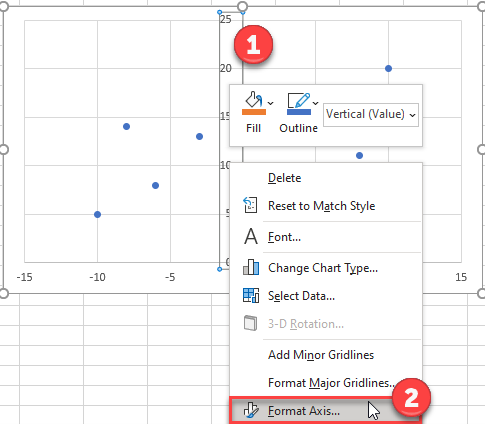The height and width of the screenshot is (424, 485).
Task: Select the data point at y 20
Action: (388, 68)
